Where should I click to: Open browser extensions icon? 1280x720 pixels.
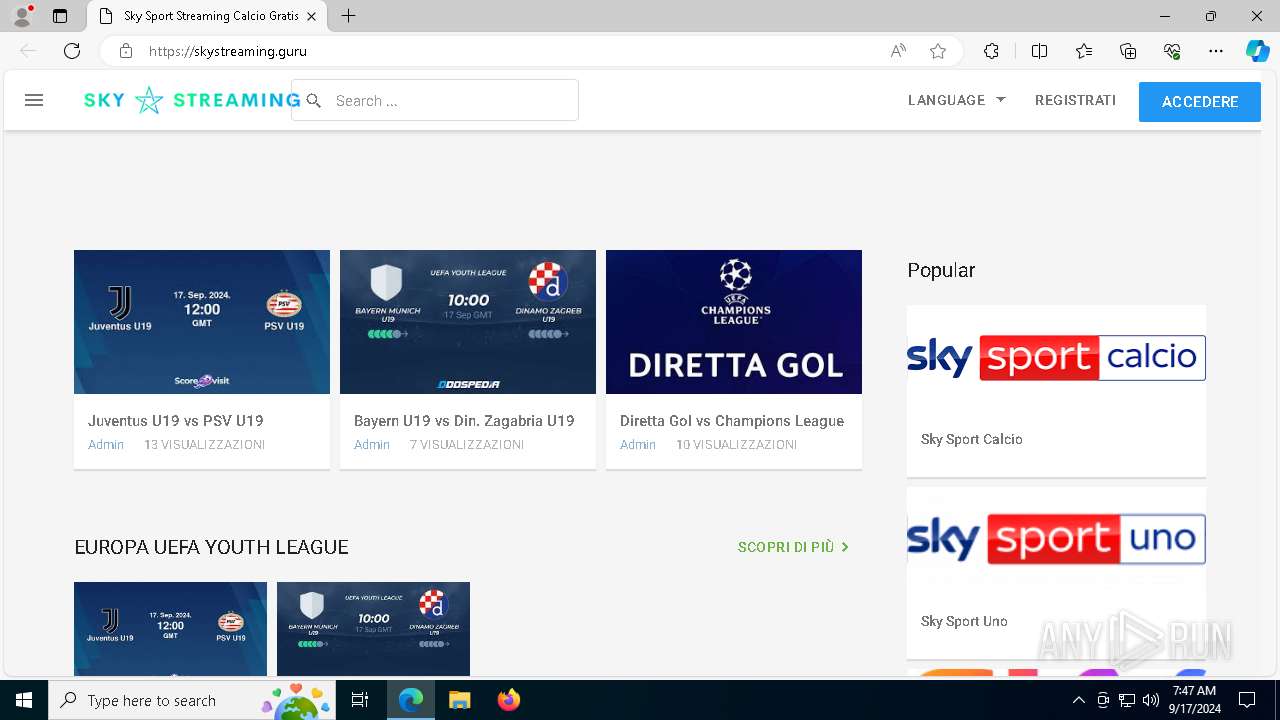tap(991, 51)
